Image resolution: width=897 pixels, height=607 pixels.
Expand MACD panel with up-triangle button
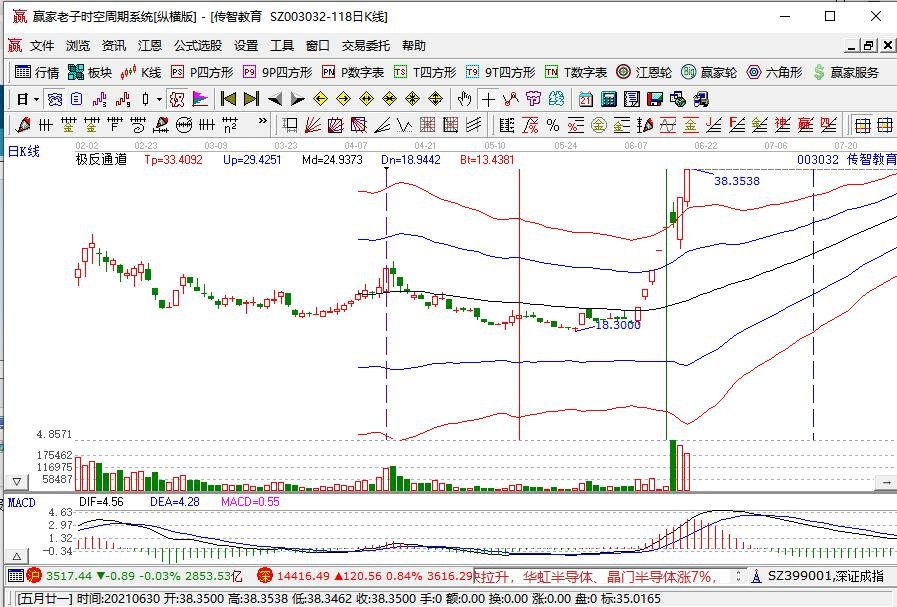pyautogui.click(x=17, y=556)
